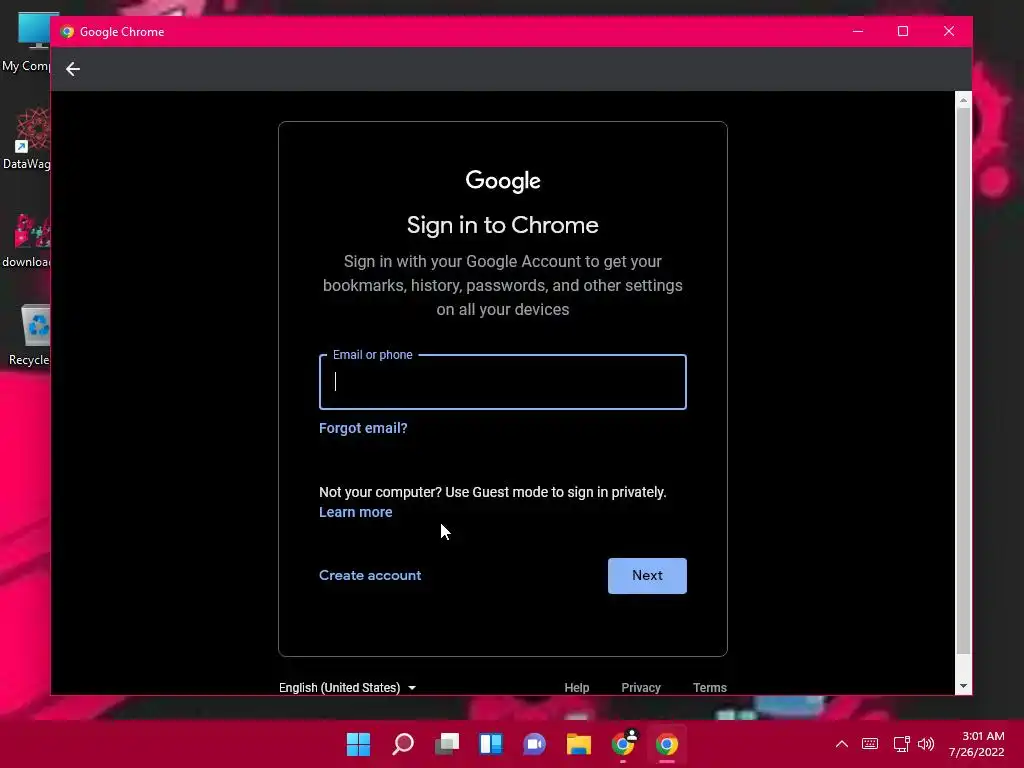Click the vertical scrollbar thumb

[963, 381]
